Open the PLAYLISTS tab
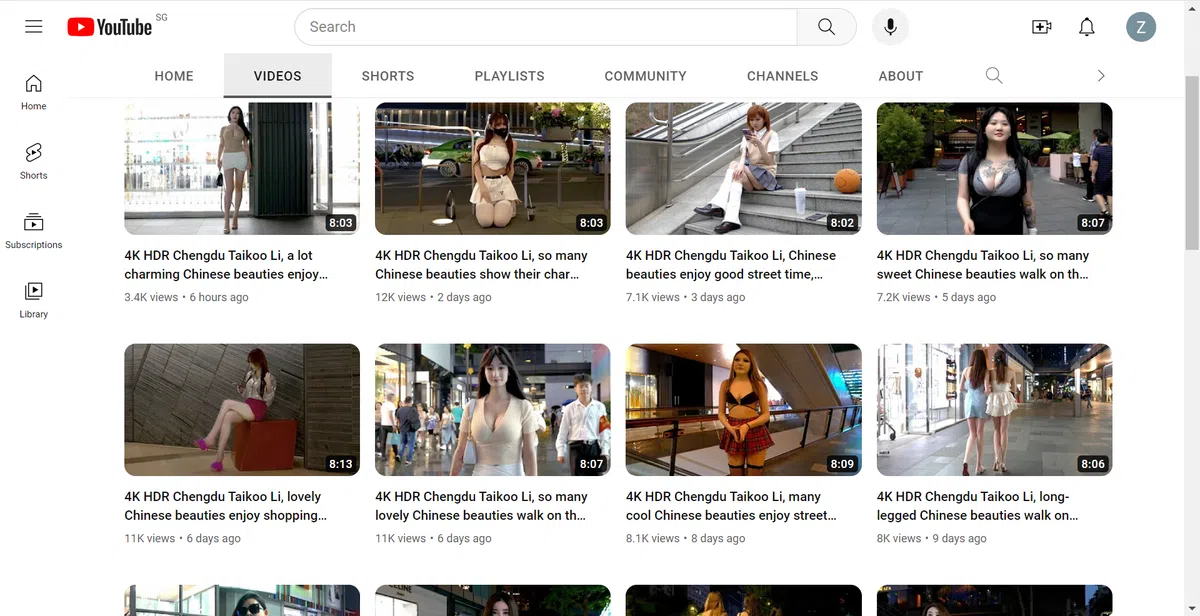The height and width of the screenshot is (616, 1200). [509, 75]
